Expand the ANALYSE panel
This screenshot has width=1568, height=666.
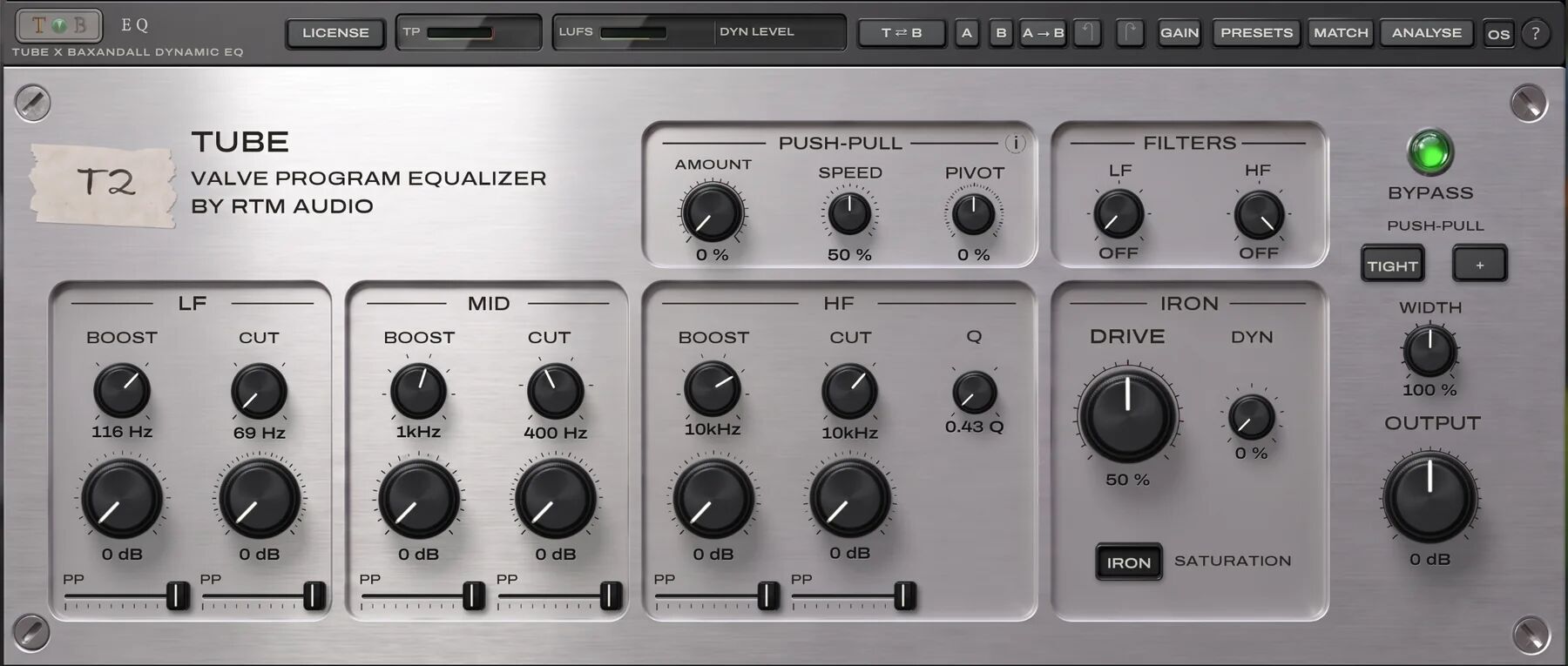pos(1427,33)
